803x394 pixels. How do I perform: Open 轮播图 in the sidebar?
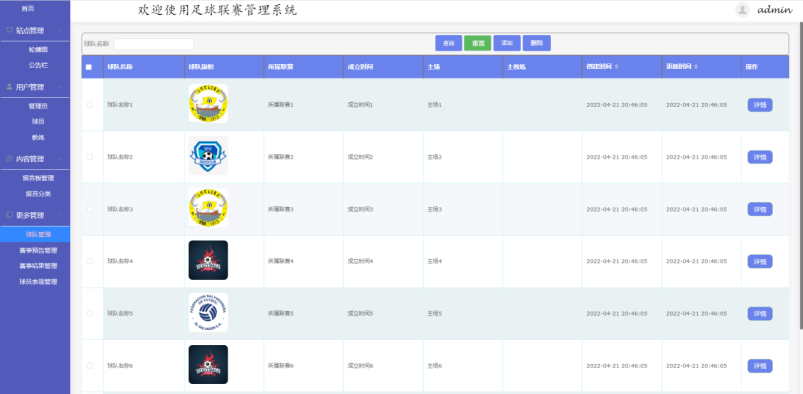pyautogui.click(x=38, y=50)
